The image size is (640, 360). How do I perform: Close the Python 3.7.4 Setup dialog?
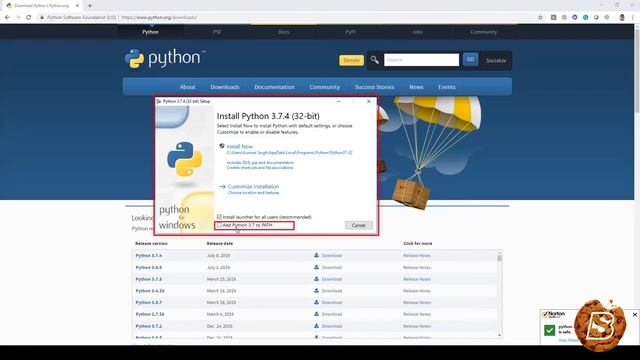369,101
